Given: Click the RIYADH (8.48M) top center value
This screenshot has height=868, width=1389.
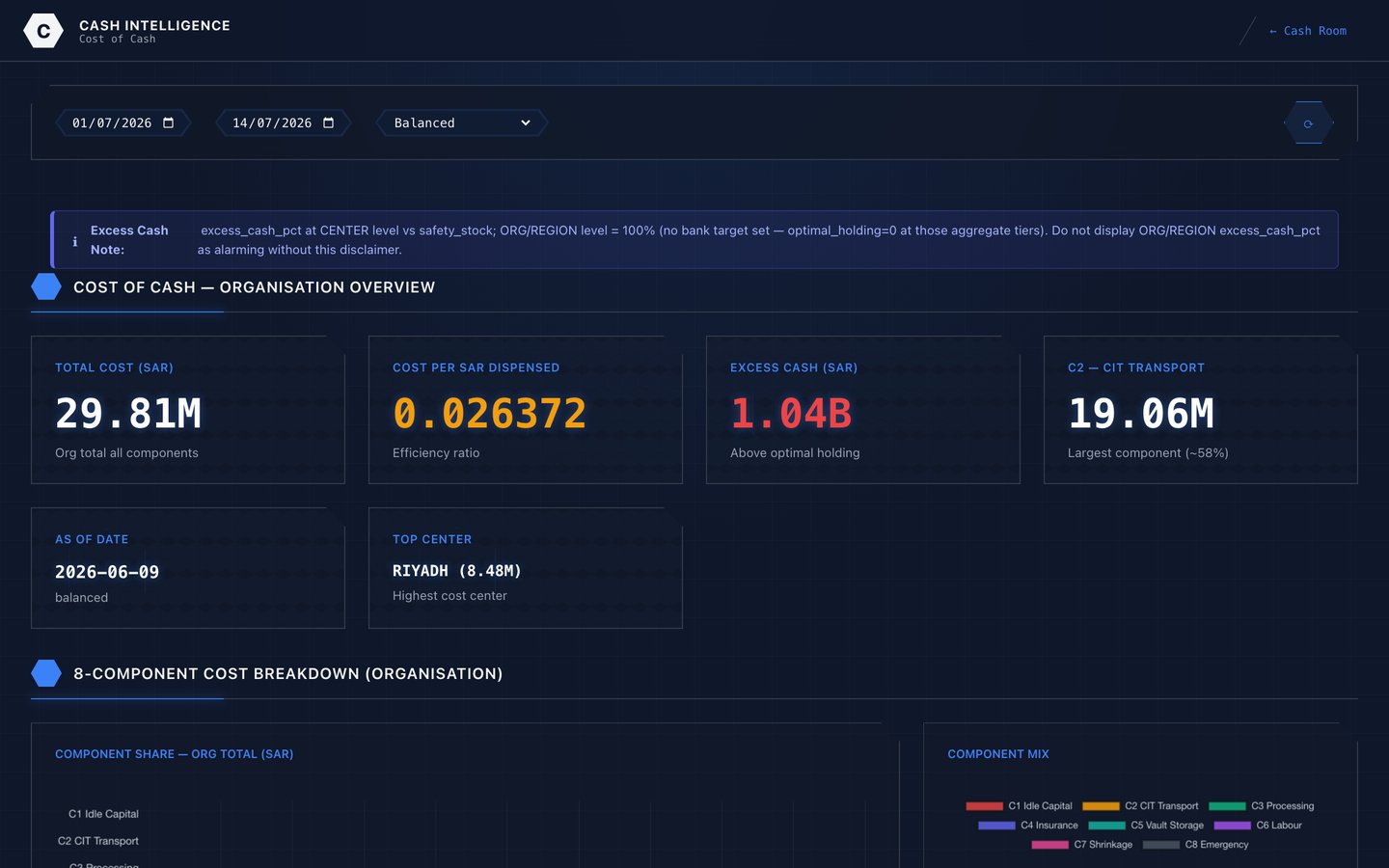Looking at the screenshot, I should (457, 571).
